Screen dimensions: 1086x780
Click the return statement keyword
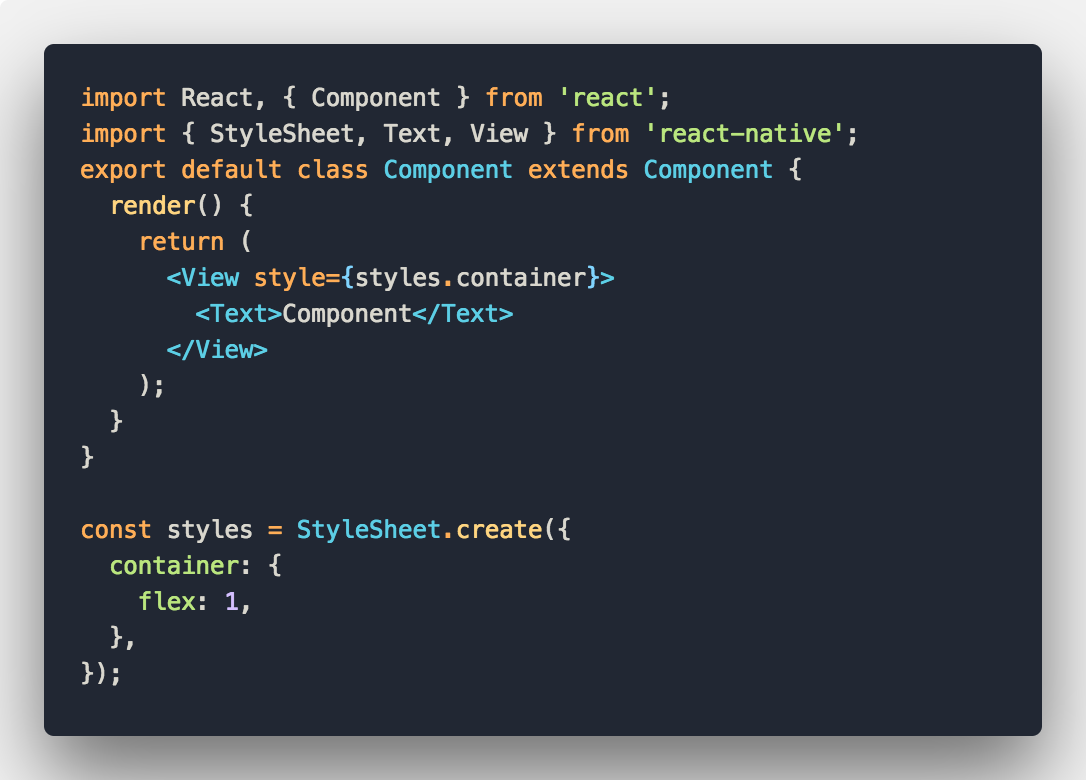click(x=181, y=241)
